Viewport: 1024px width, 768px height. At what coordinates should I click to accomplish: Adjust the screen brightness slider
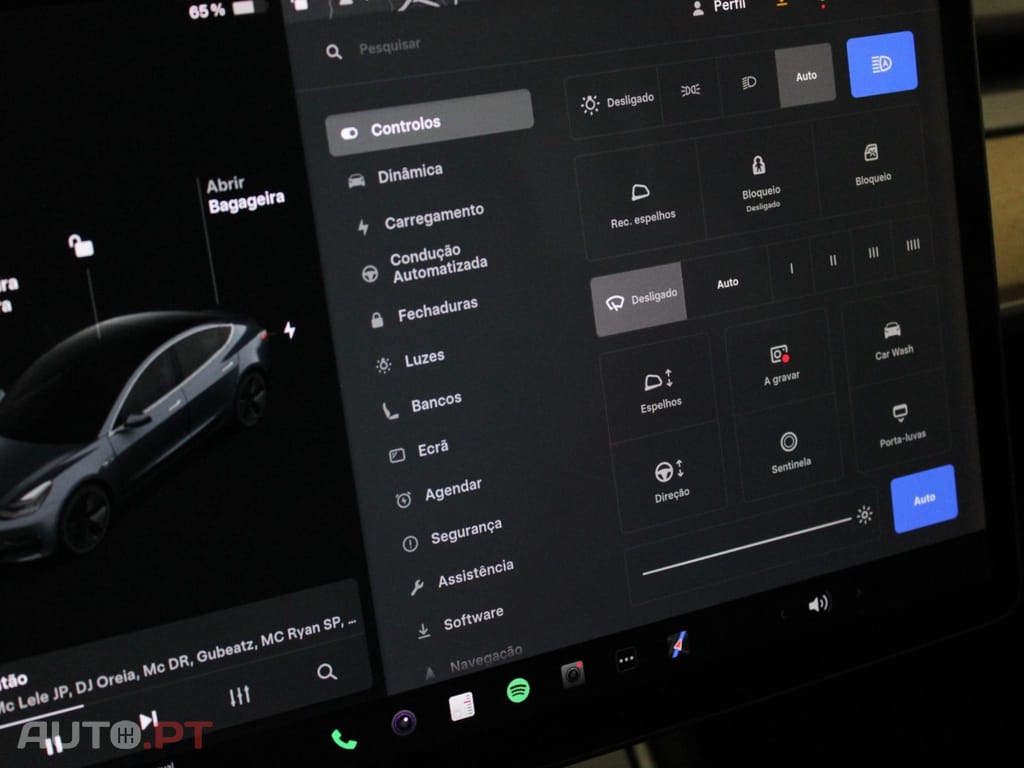click(x=746, y=546)
